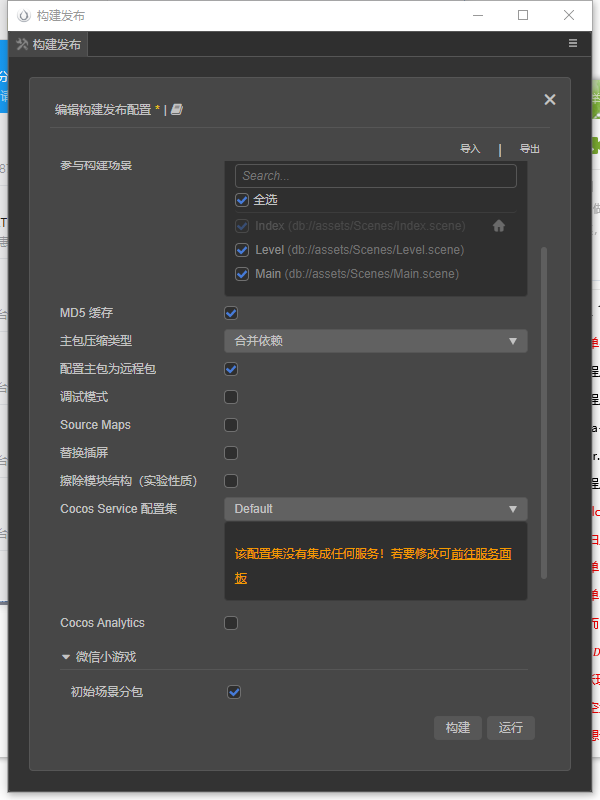Click the Main (db://assets/Scenes/Main.scene) text
The image size is (600, 800).
(x=357, y=274)
